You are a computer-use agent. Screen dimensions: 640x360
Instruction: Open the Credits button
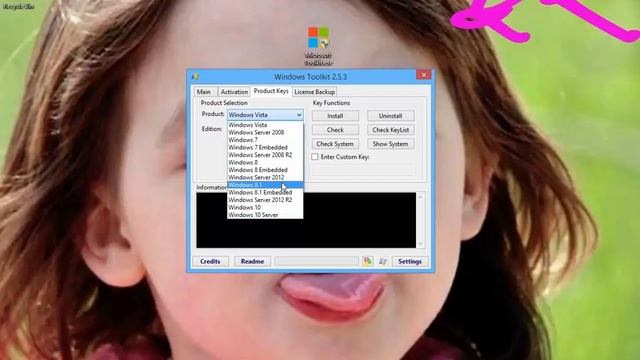click(x=210, y=261)
